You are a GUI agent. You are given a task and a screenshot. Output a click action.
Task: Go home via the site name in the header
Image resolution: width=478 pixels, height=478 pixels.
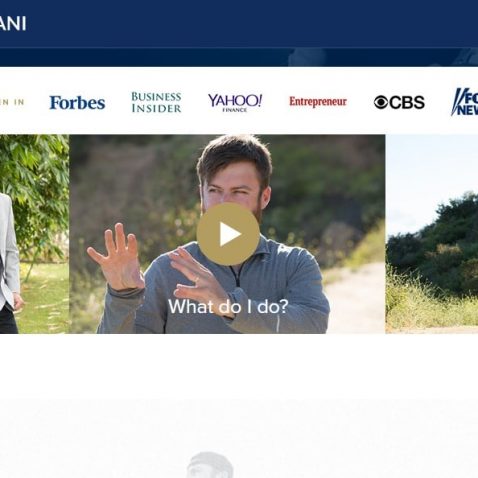point(13,24)
